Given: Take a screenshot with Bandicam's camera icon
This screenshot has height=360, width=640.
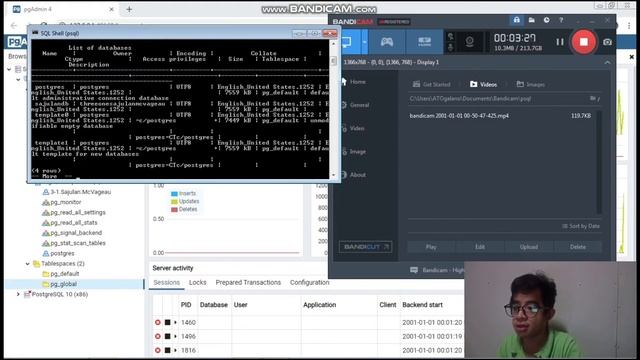Looking at the screenshot, I should click(607, 42).
